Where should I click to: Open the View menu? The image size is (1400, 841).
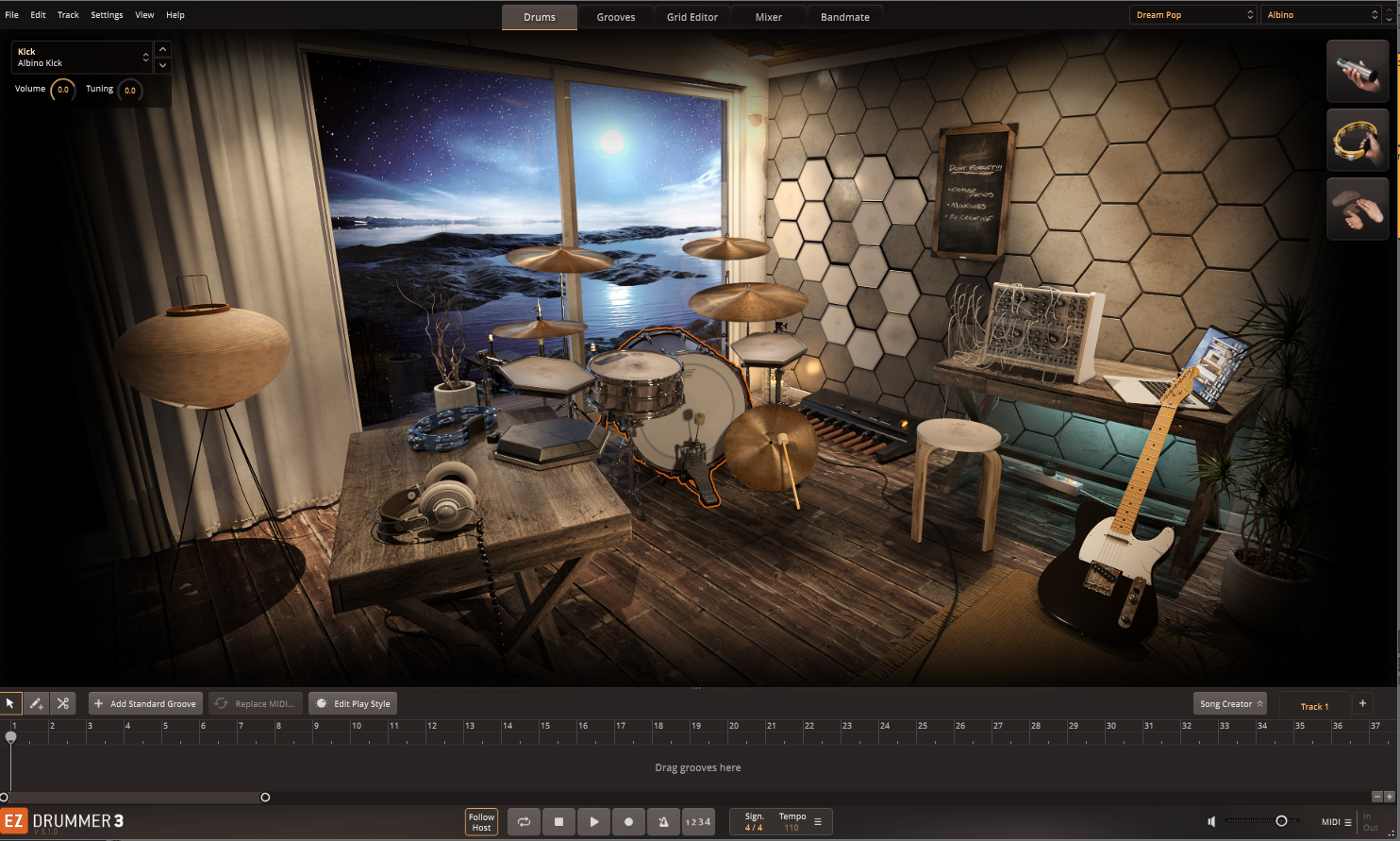(144, 15)
